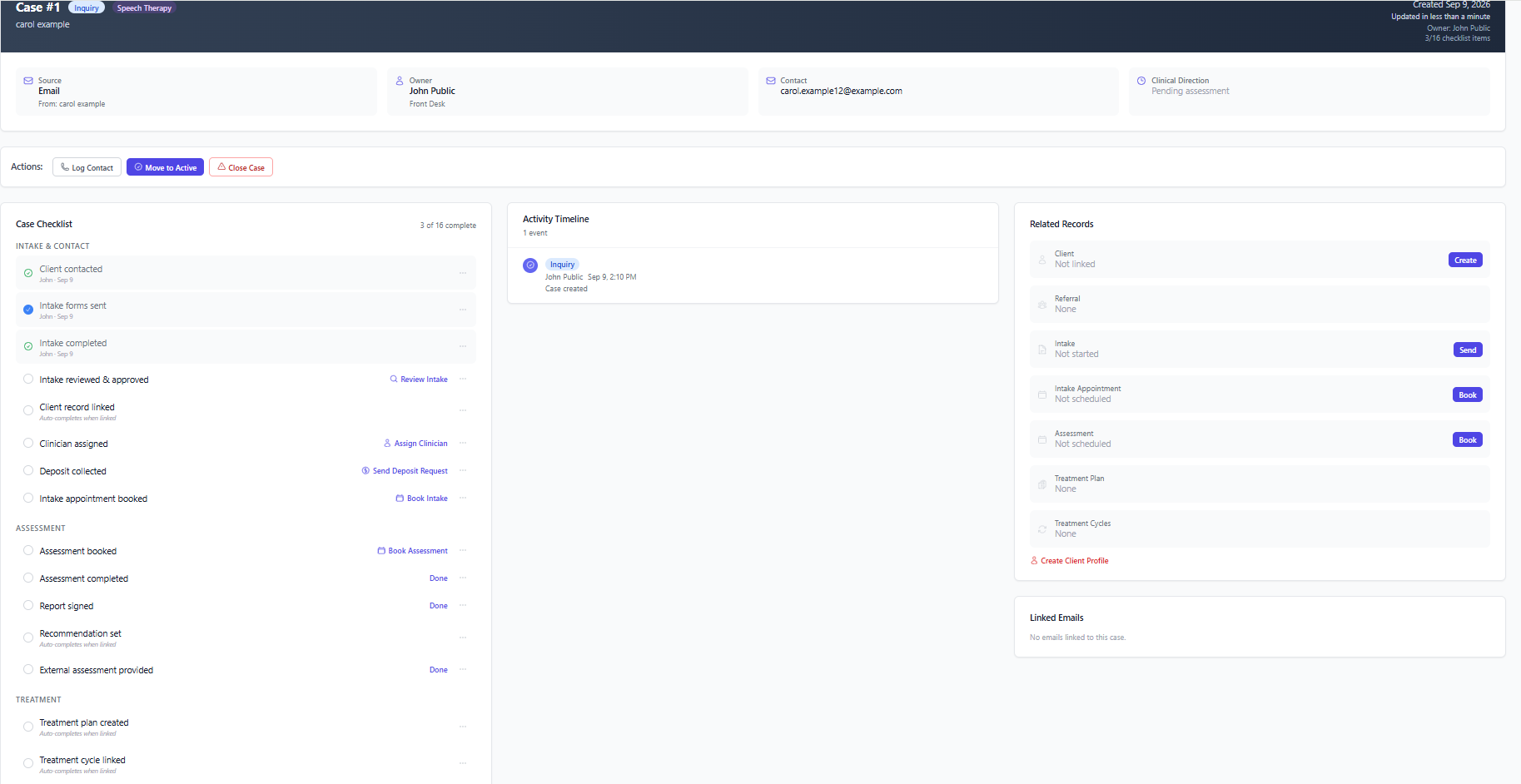Open more options menu for Clinician assigned
This screenshot has height=784, width=1521.
click(x=463, y=443)
